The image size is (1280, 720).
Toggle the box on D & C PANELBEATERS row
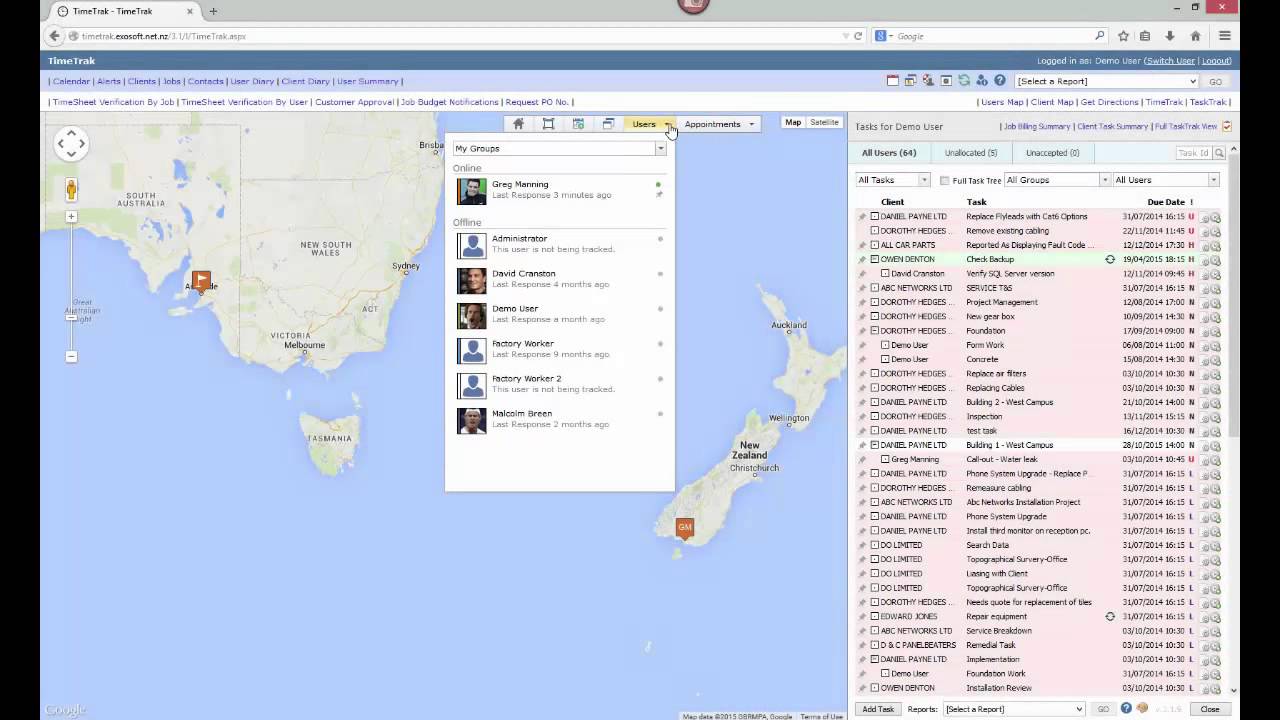tap(874, 645)
